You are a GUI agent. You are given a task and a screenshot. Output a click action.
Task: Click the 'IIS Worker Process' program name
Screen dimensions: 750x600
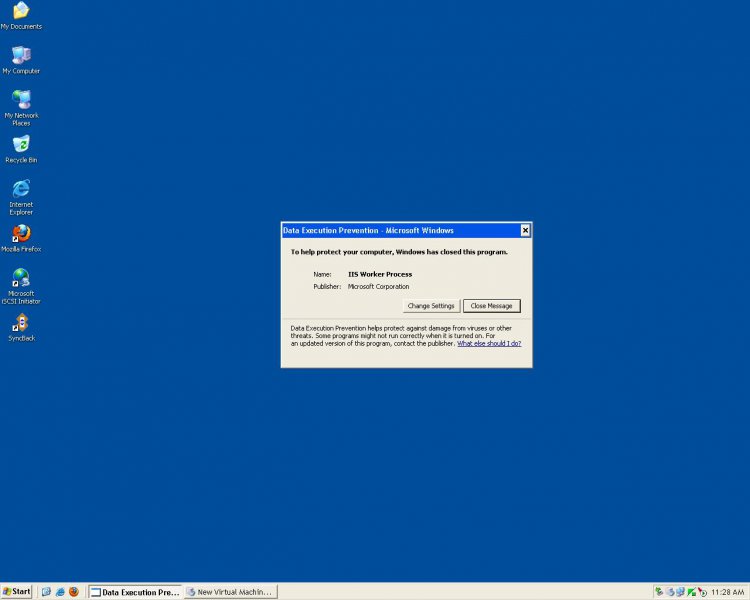[x=380, y=274]
